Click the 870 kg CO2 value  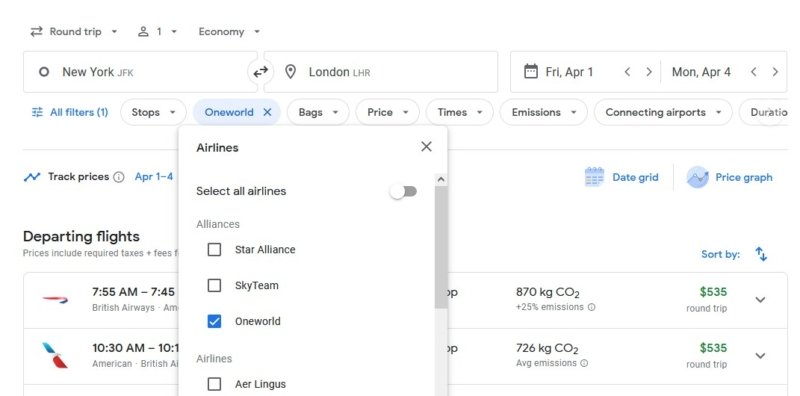point(547,292)
